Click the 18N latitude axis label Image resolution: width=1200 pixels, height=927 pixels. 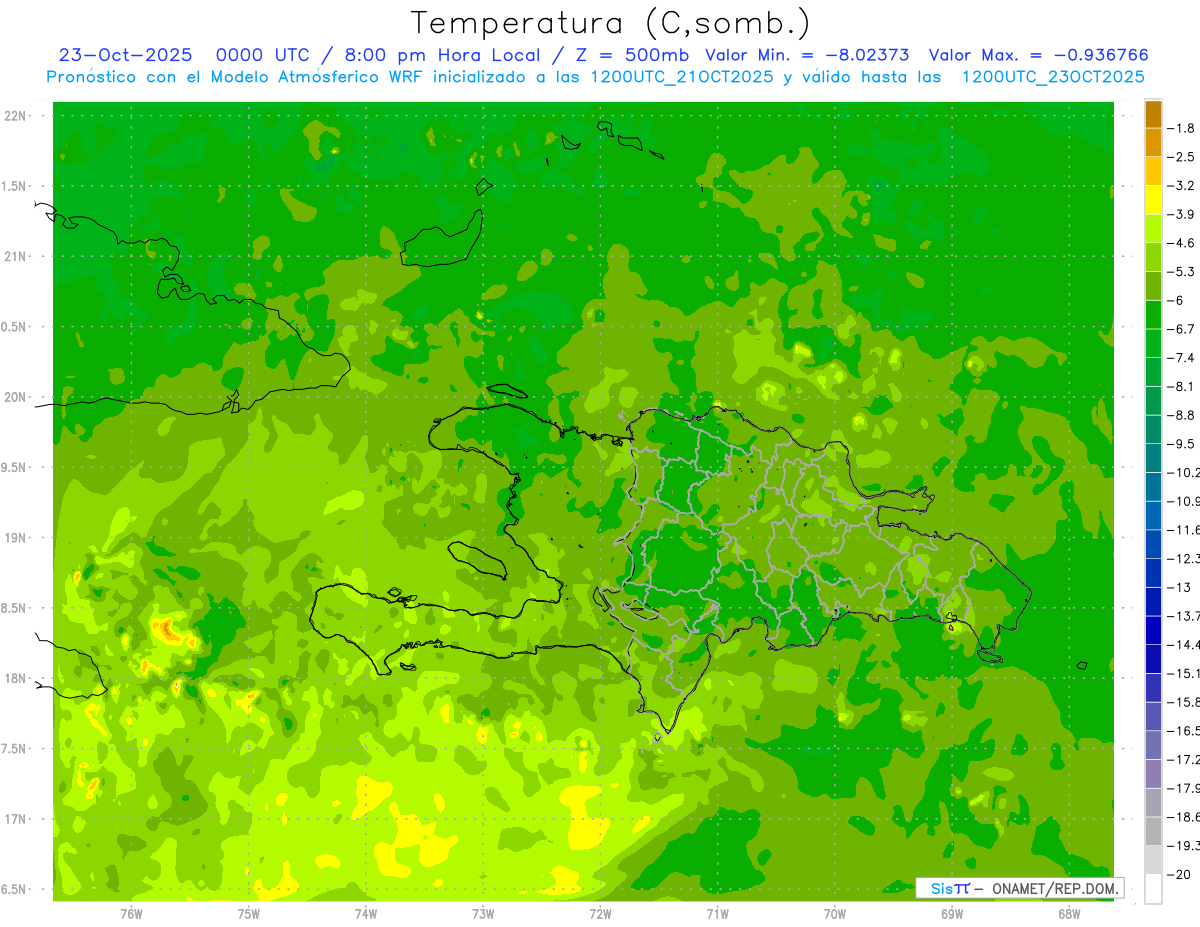16,678
